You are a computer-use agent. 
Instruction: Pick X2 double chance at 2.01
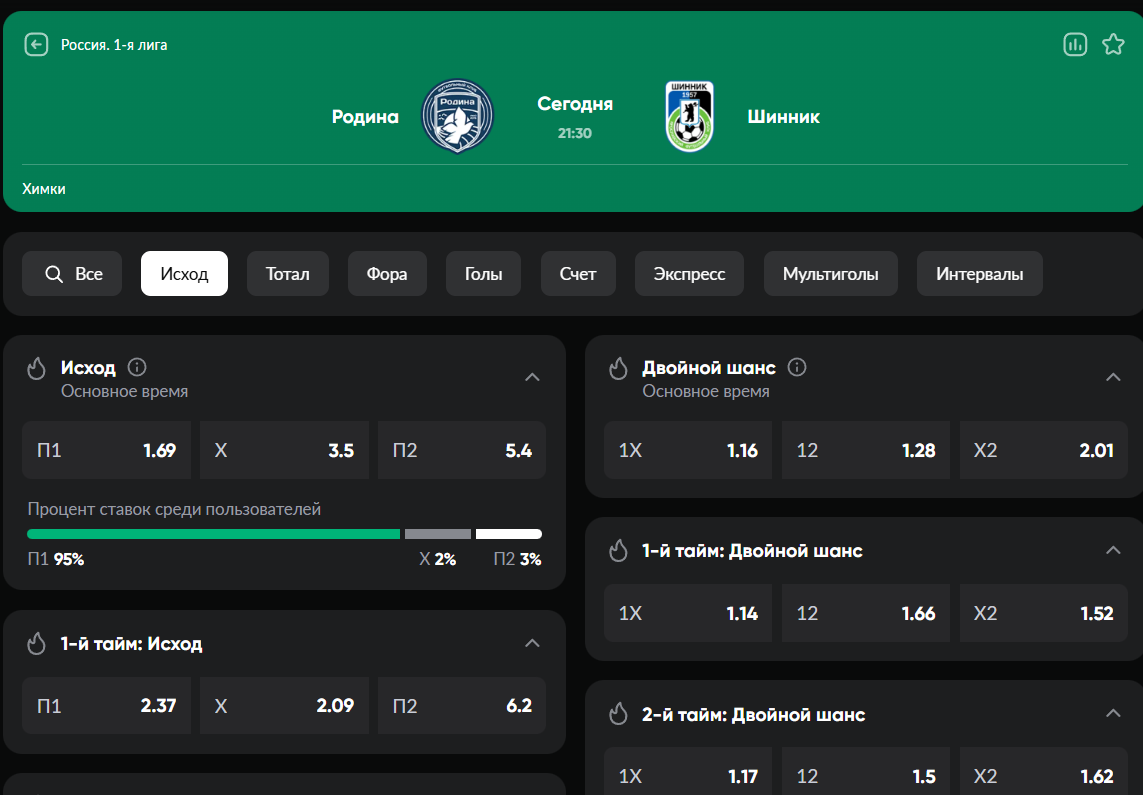click(x=1043, y=450)
